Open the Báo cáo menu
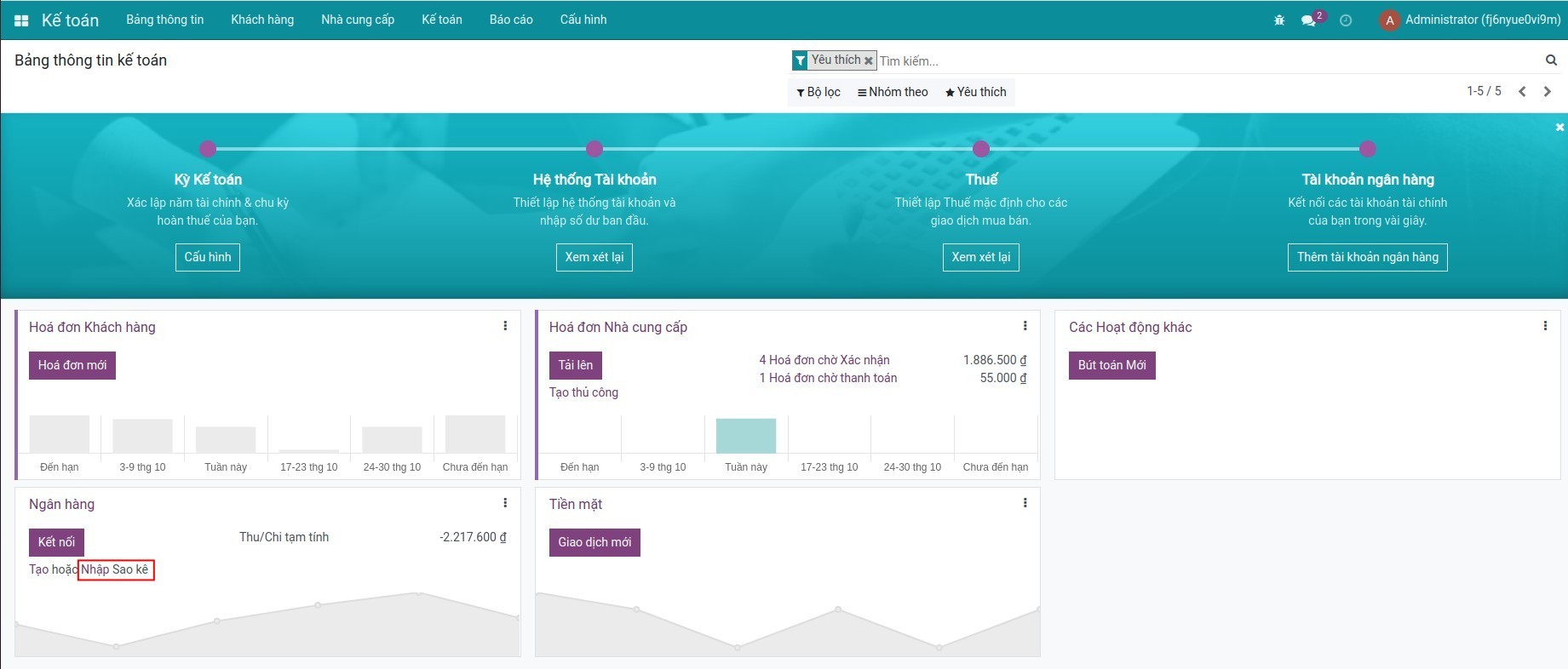1568x669 pixels. click(511, 20)
